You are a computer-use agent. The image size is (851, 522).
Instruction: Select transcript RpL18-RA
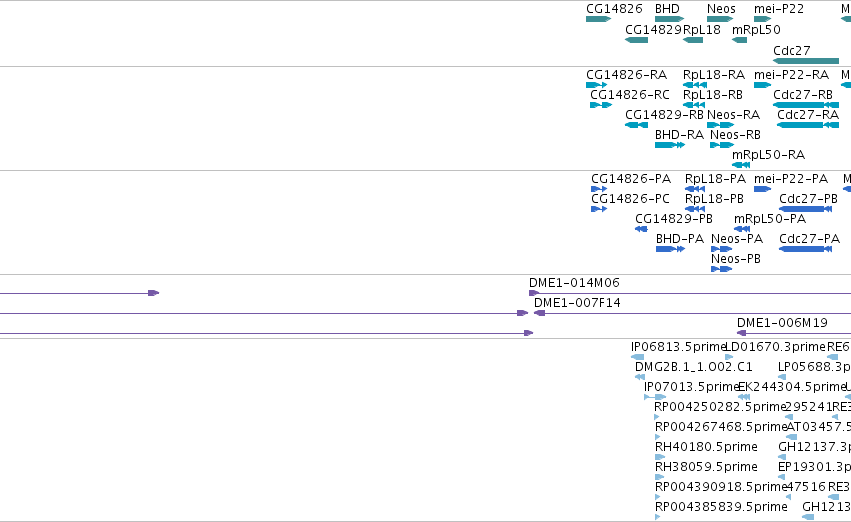pos(695,85)
